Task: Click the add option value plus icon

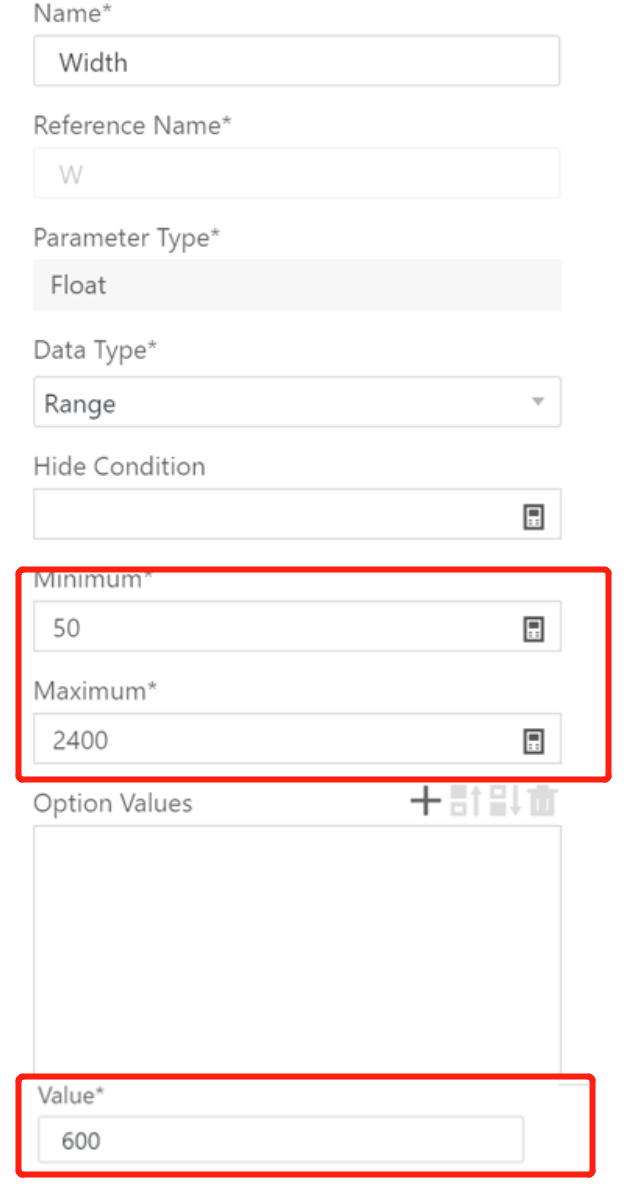Action: coord(426,801)
